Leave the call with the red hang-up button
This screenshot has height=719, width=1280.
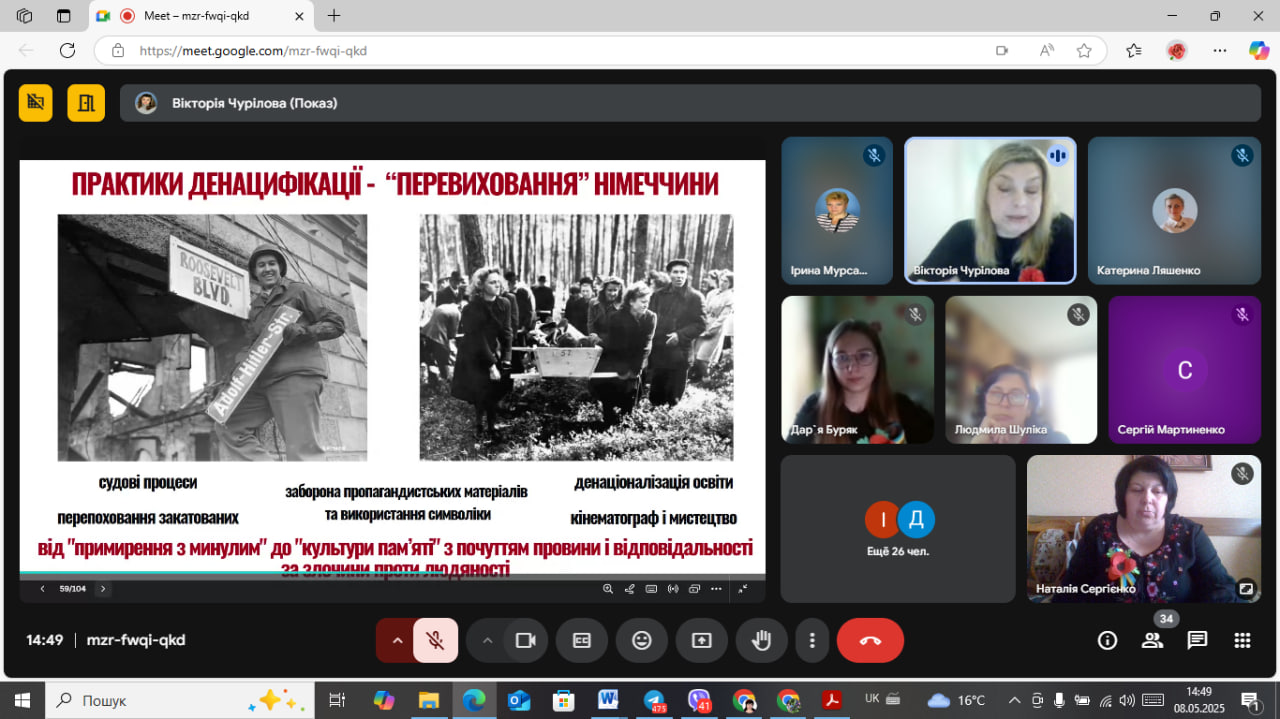(x=870, y=640)
